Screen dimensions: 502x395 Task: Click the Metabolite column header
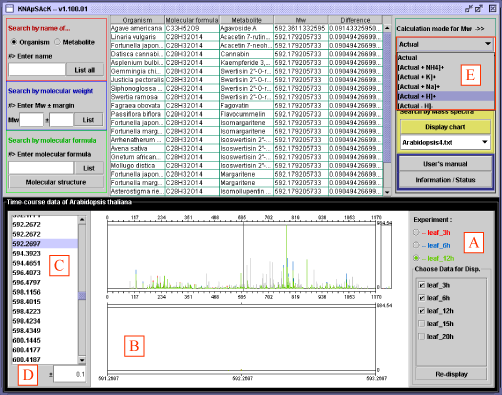pyautogui.click(x=246, y=20)
